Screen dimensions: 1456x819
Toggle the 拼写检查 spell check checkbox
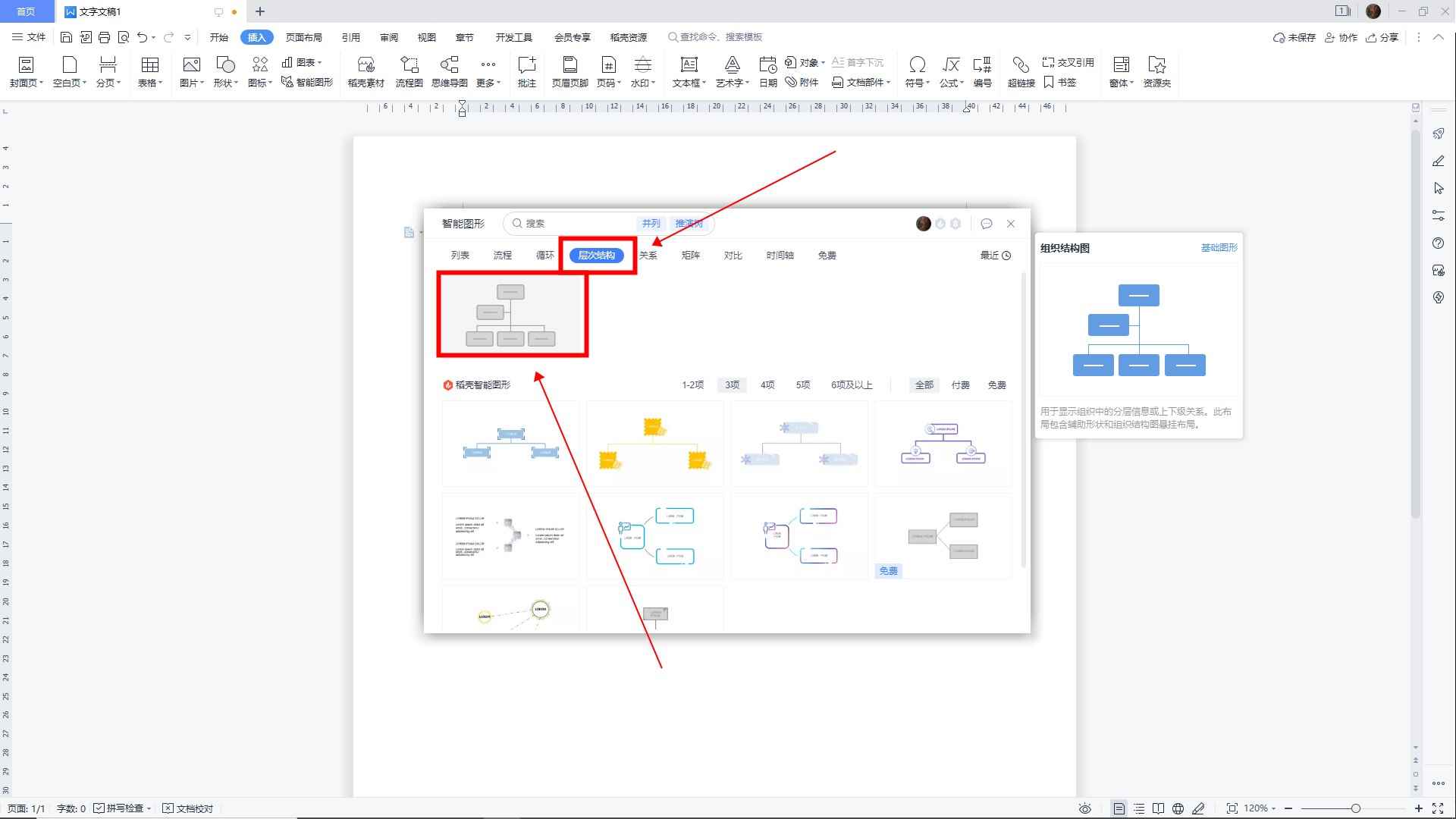(99, 808)
